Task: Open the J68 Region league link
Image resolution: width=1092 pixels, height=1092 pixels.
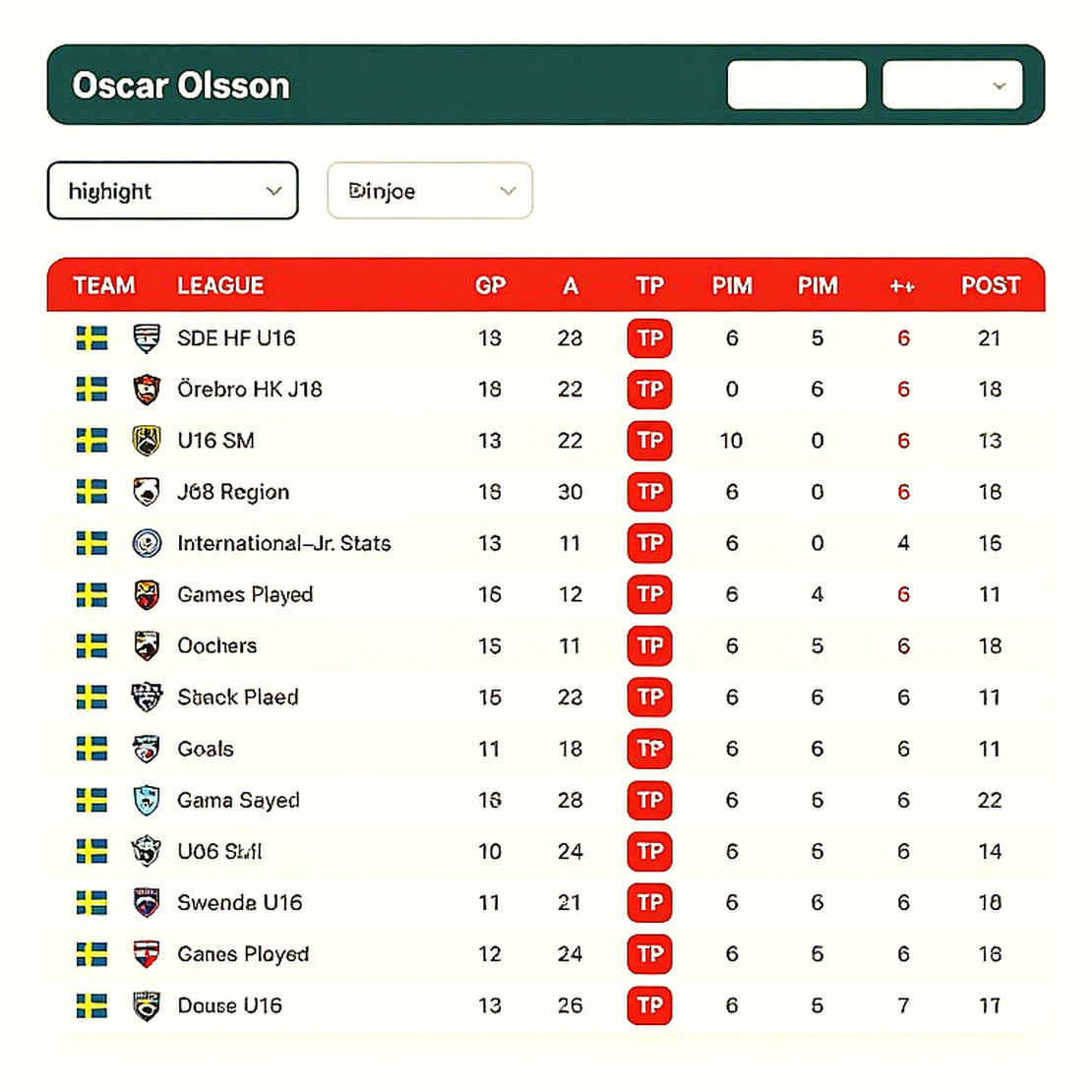Action: (233, 492)
